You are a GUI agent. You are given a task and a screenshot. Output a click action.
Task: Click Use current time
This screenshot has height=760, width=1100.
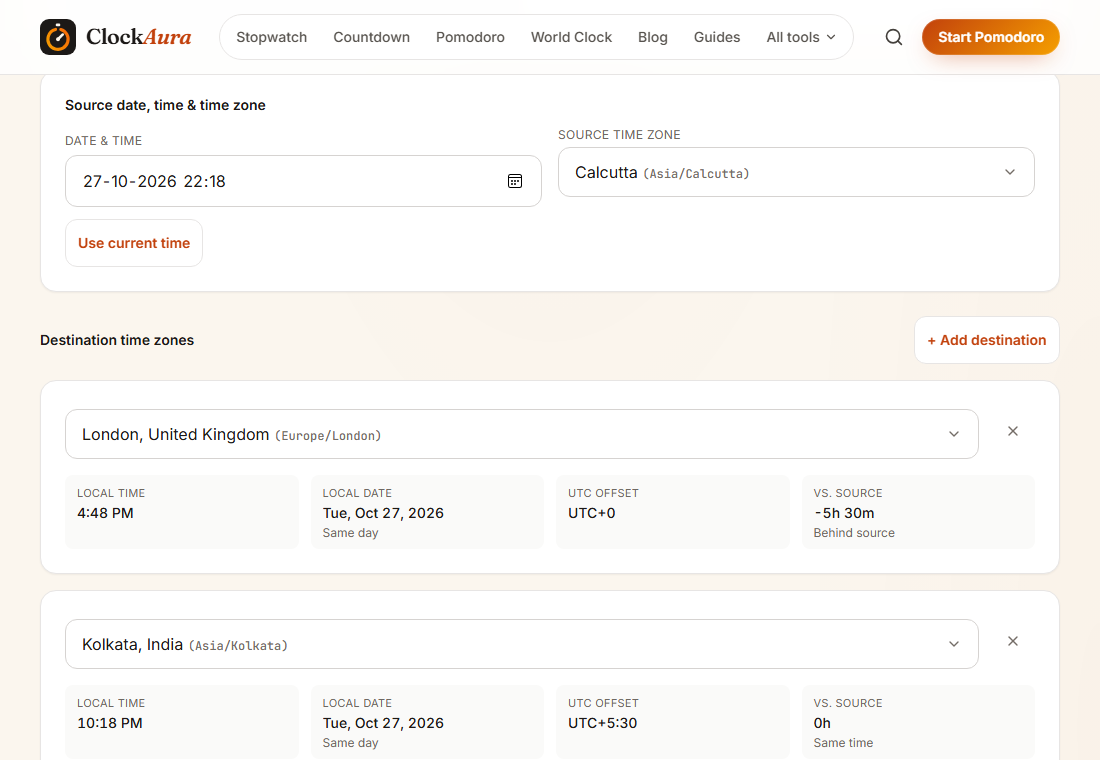click(134, 243)
